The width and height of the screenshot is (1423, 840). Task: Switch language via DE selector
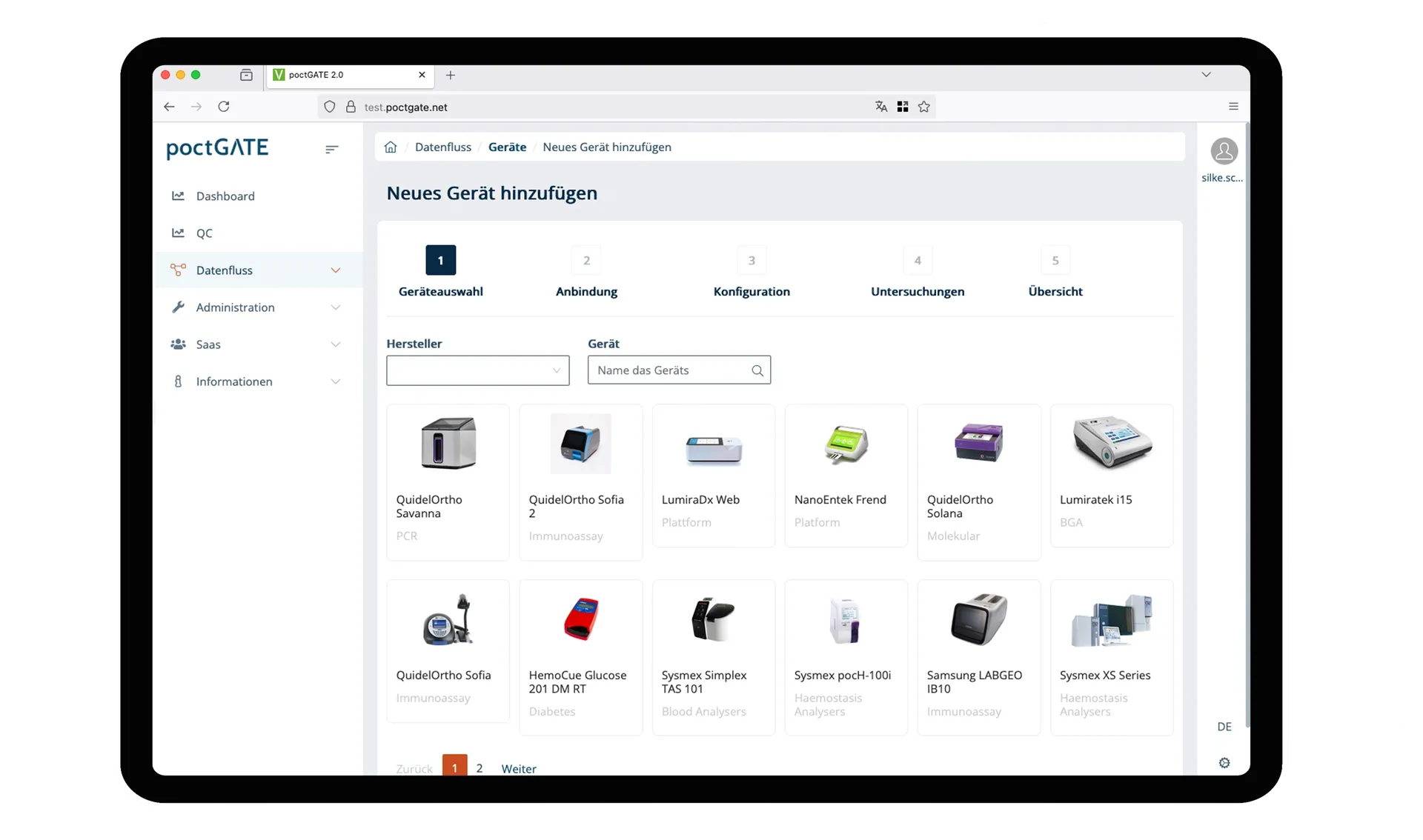[x=1224, y=727]
